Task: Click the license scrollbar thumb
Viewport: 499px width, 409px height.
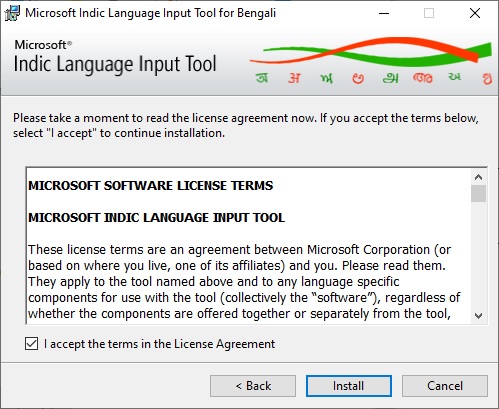Action: [x=479, y=193]
